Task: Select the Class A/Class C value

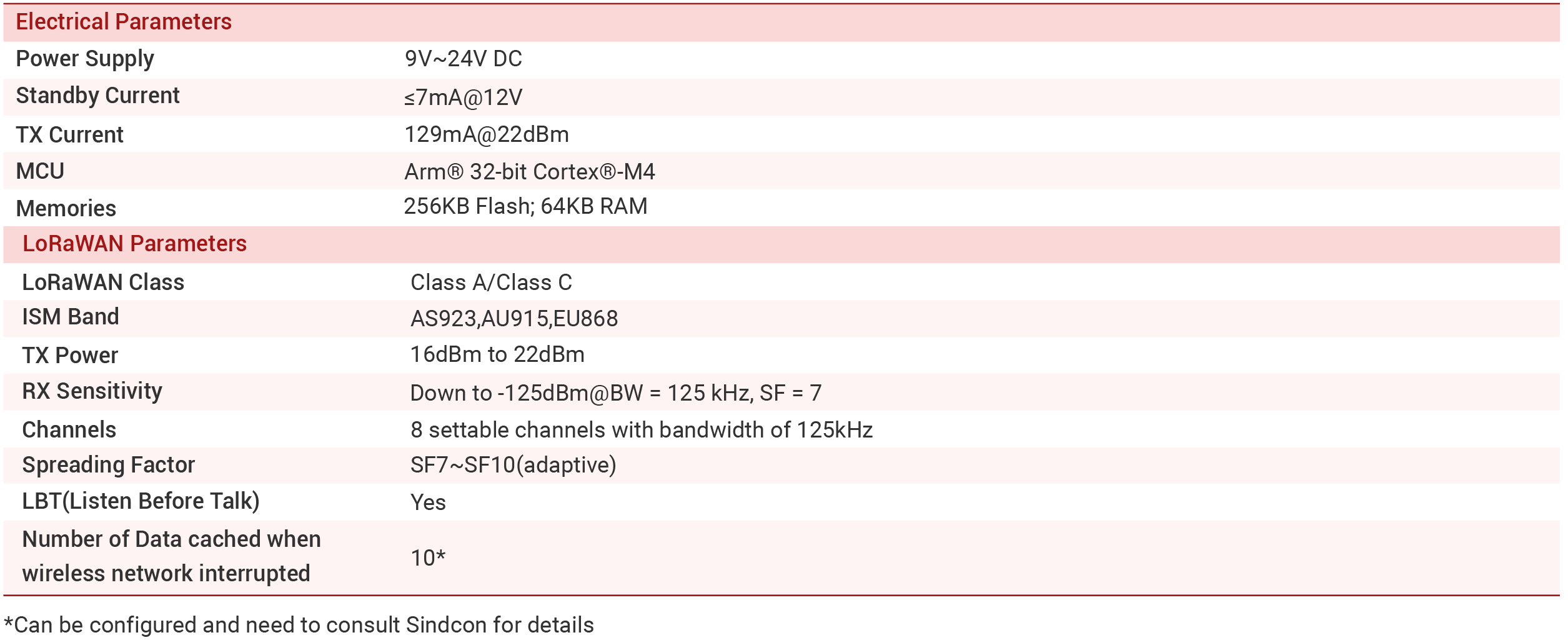Action: (491, 282)
